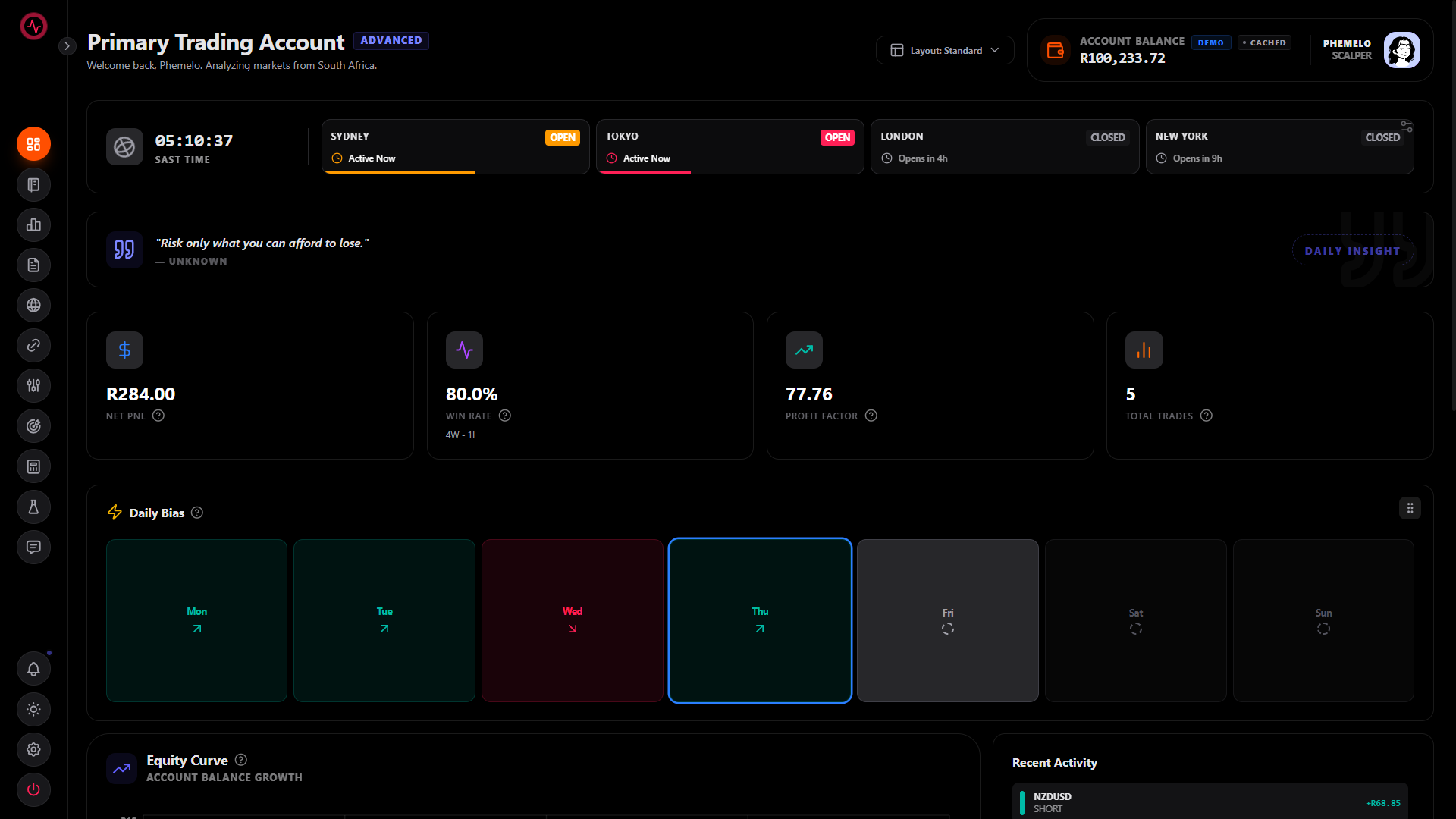This screenshot has height=819, width=1456.
Task: Select the Thu daily bias card
Action: click(760, 620)
